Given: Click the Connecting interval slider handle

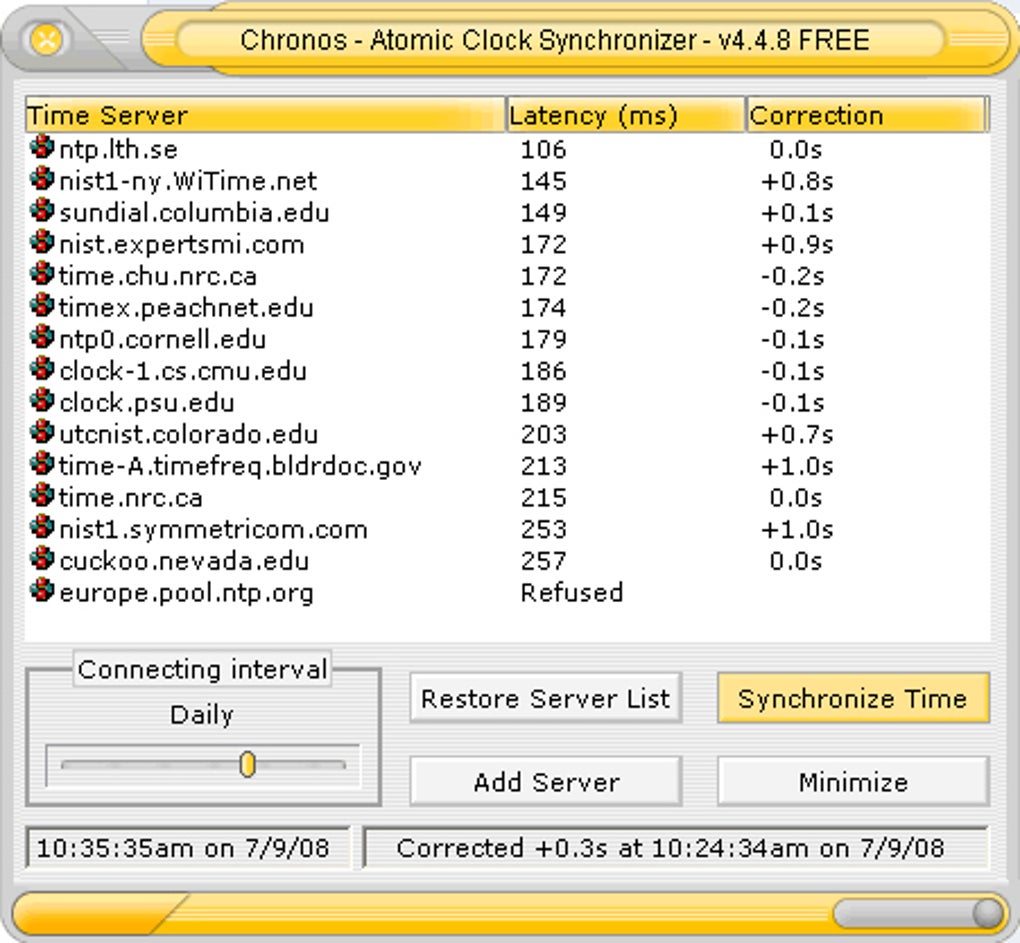Looking at the screenshot, I should point(247,764).
